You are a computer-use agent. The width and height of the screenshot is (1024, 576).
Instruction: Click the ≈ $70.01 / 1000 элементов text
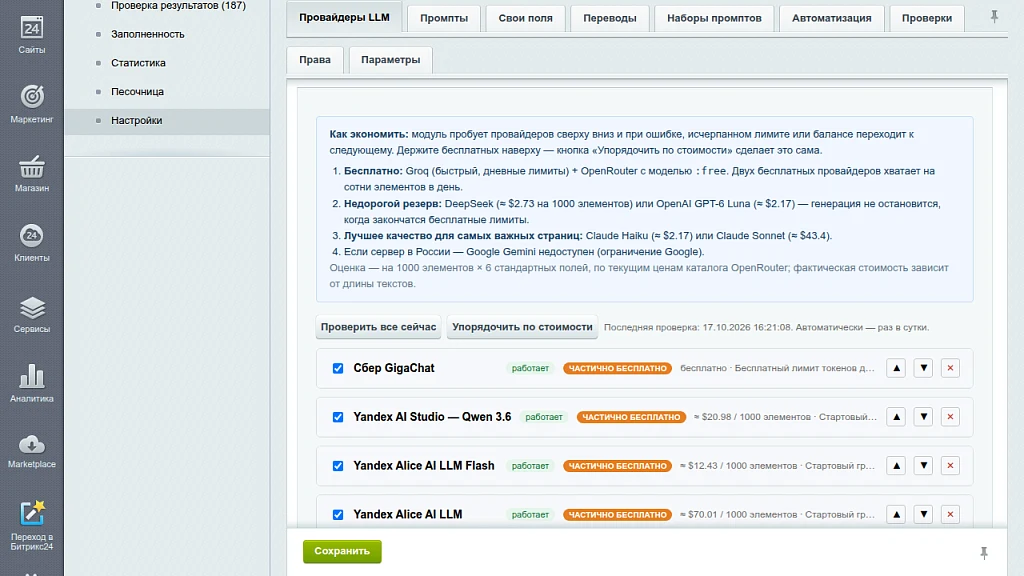(x=739, y=515)
